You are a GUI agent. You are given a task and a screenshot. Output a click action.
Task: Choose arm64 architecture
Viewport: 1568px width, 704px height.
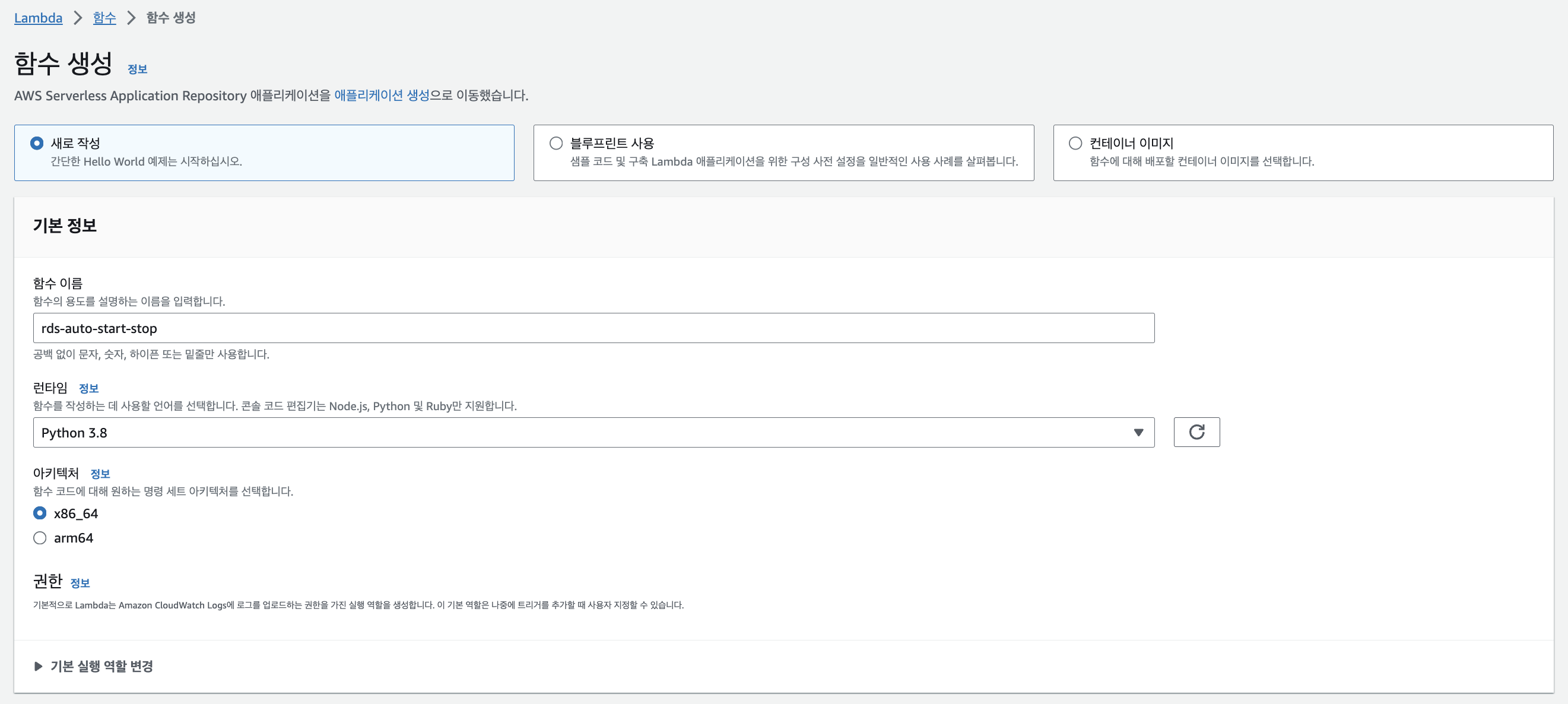tap(40, 538)
